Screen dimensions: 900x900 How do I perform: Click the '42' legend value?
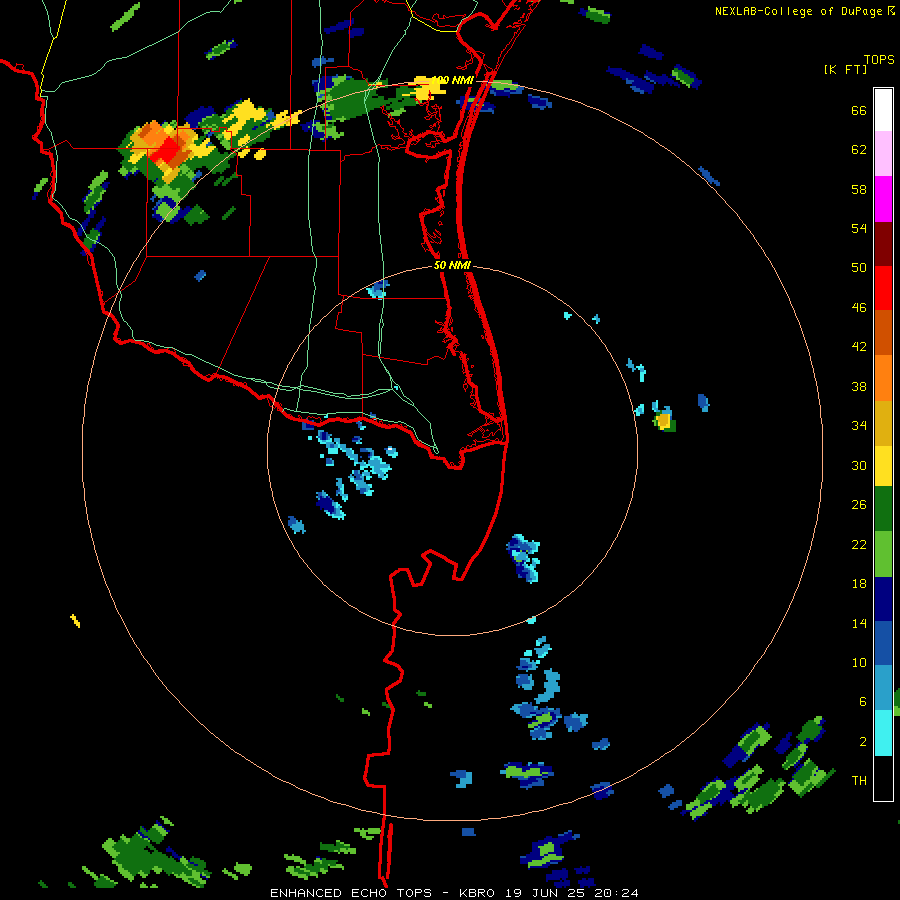click(x=859, y=347)
